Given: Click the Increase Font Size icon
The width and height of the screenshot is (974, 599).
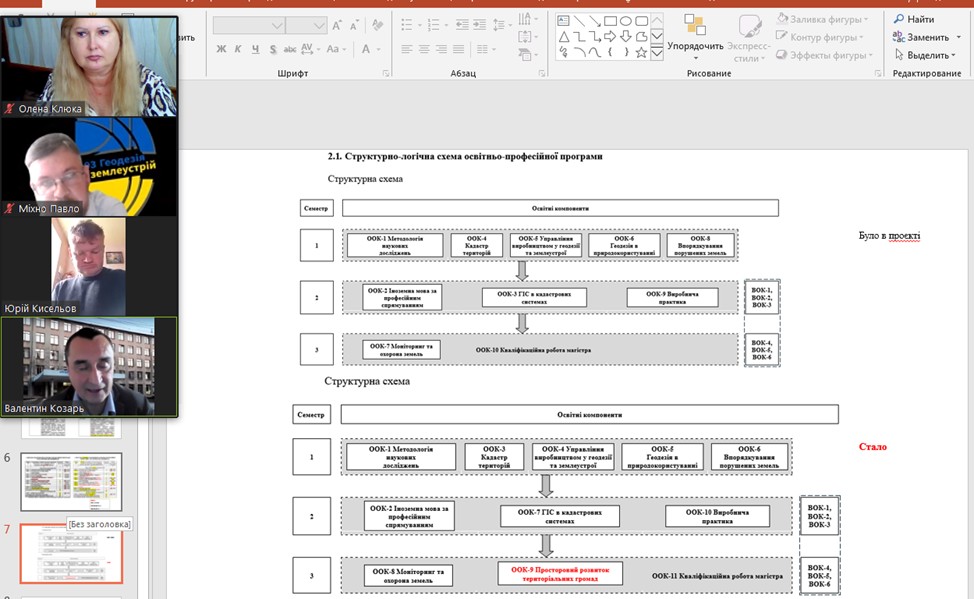Looking at the screenshot, I should (337, 25).
